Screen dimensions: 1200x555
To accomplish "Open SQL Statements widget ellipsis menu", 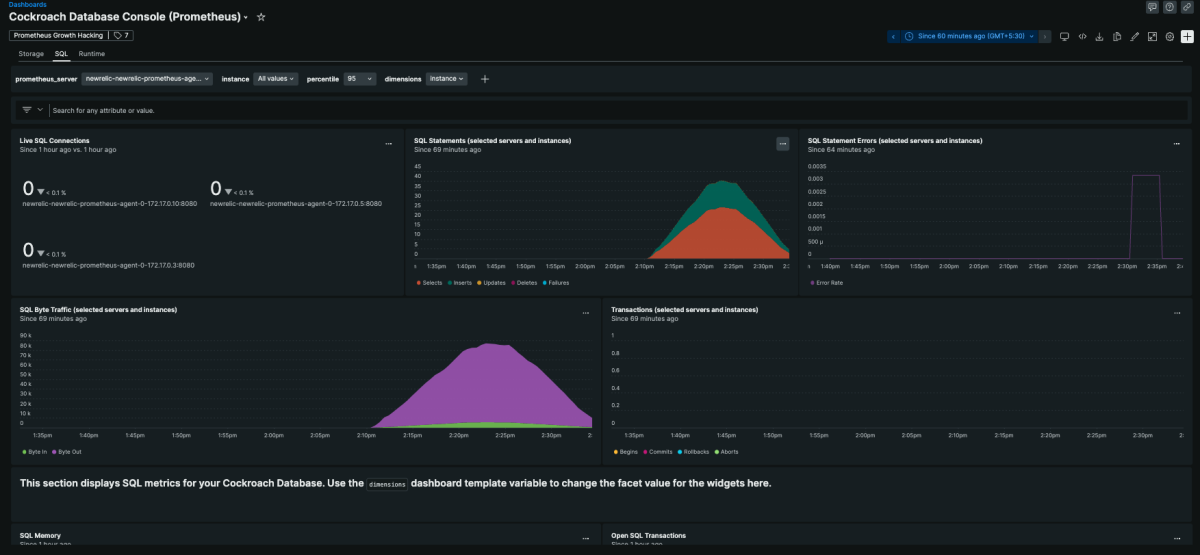I will (783, 145).
